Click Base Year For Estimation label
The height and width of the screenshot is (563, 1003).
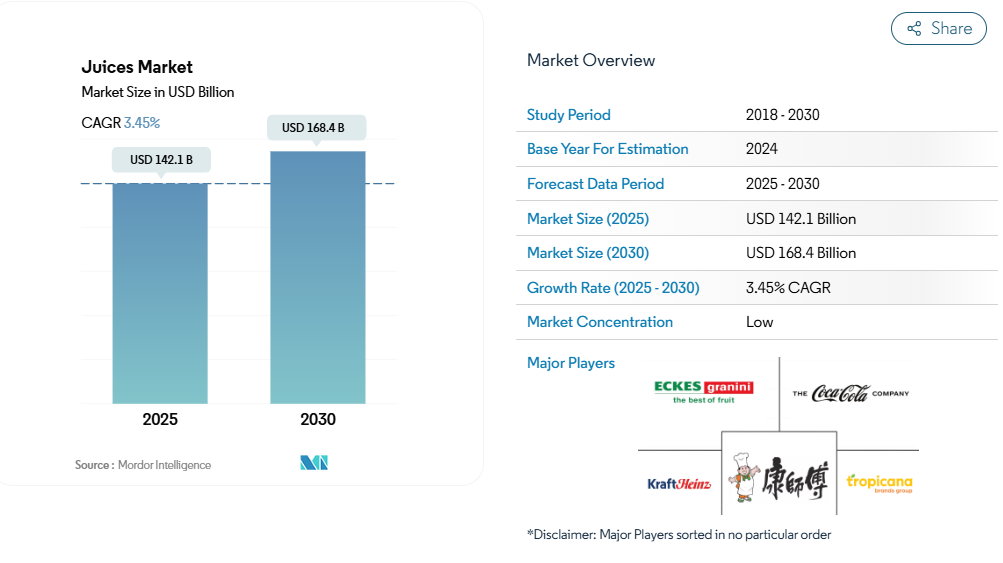(607, 149)
